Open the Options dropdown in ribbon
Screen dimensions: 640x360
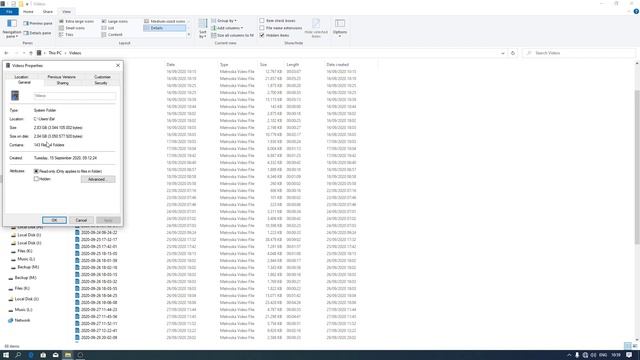pyautogui.click(x=340, y=28)
